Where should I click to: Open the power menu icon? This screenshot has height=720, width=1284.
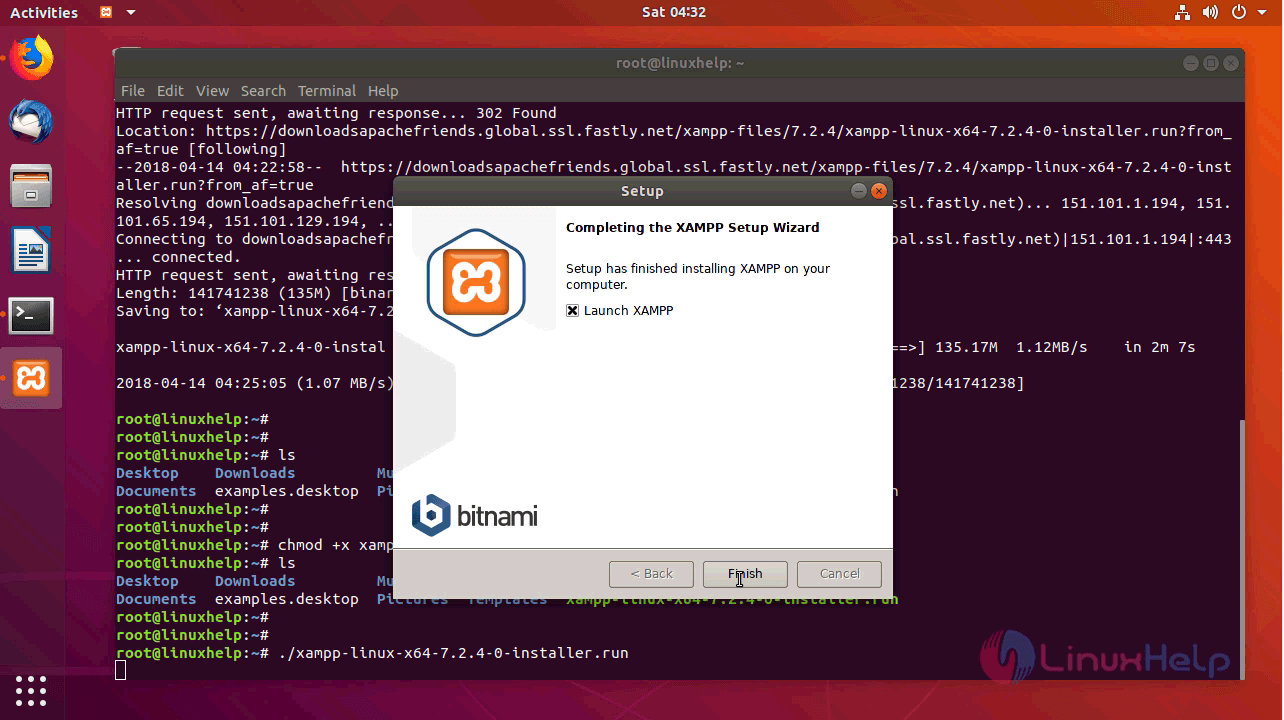click(1238, 13)
